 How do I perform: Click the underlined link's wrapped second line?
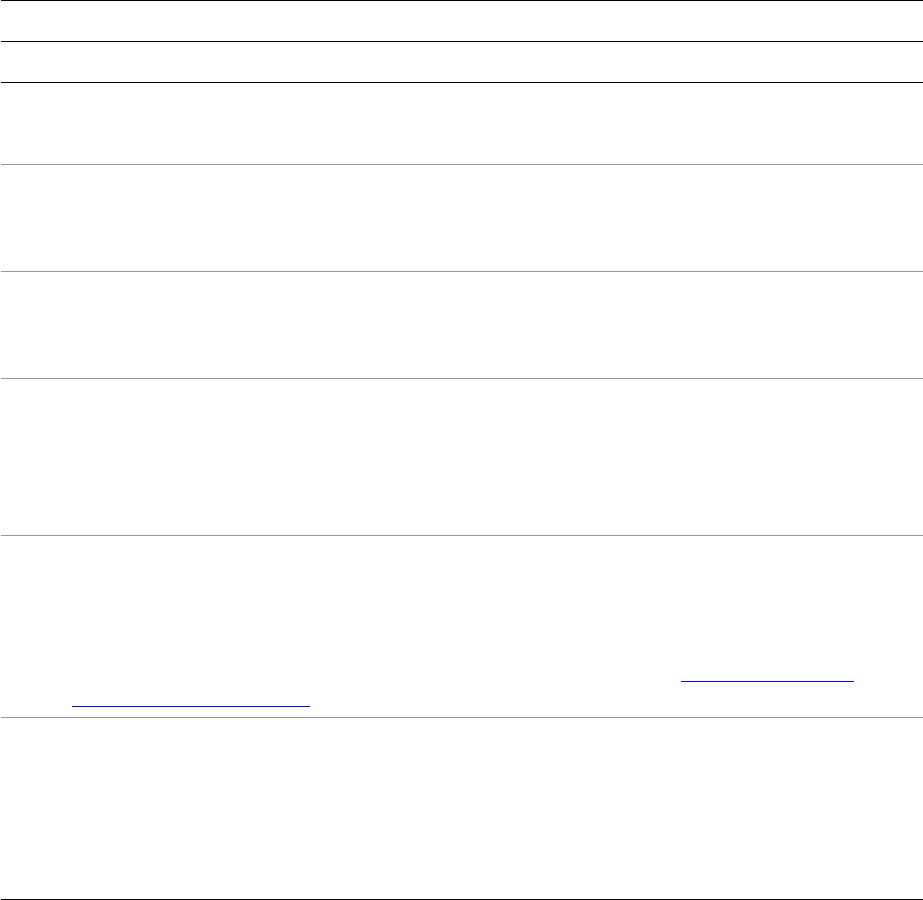pos(190,704)
